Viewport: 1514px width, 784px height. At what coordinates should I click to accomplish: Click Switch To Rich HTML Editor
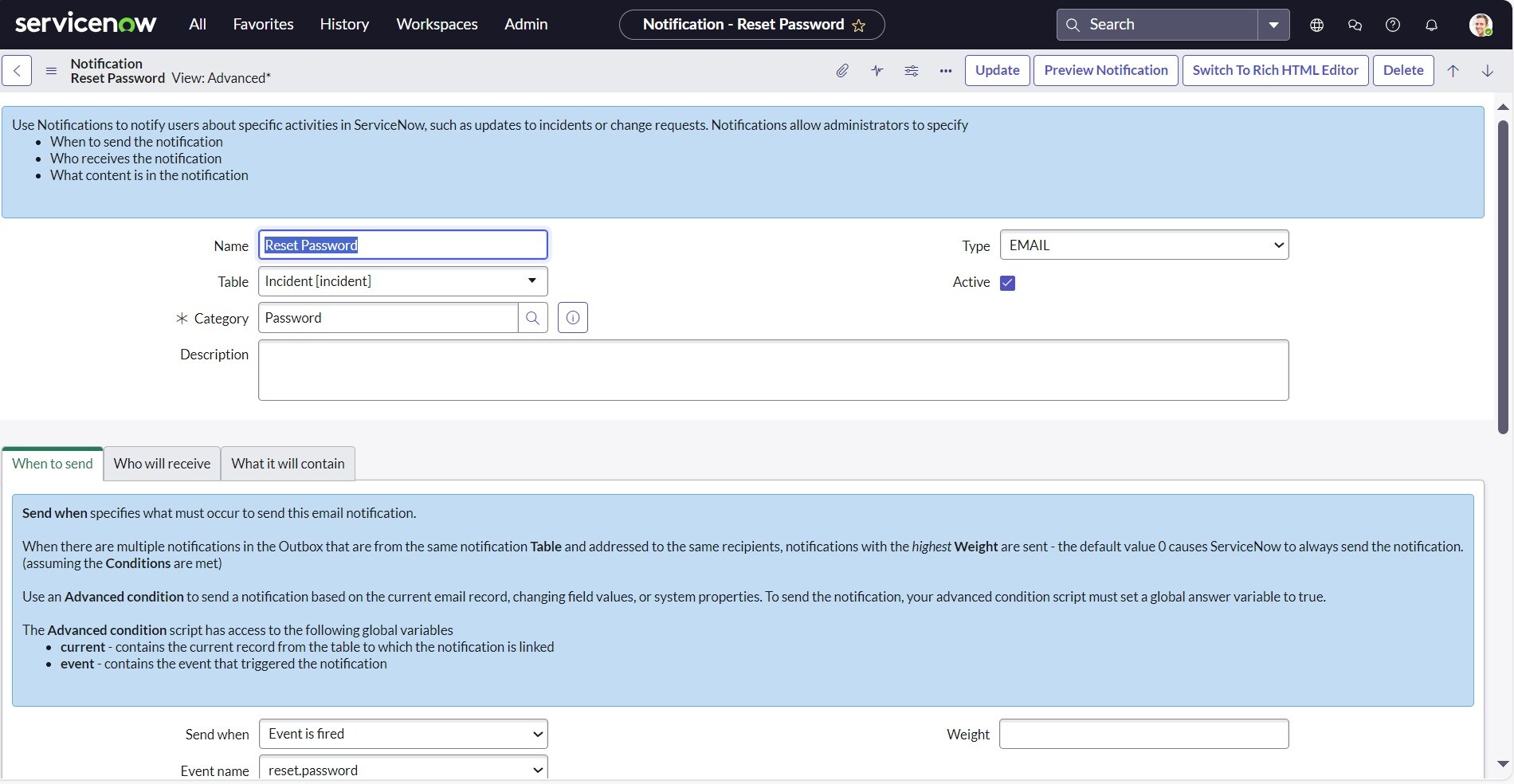[1276, 70]
